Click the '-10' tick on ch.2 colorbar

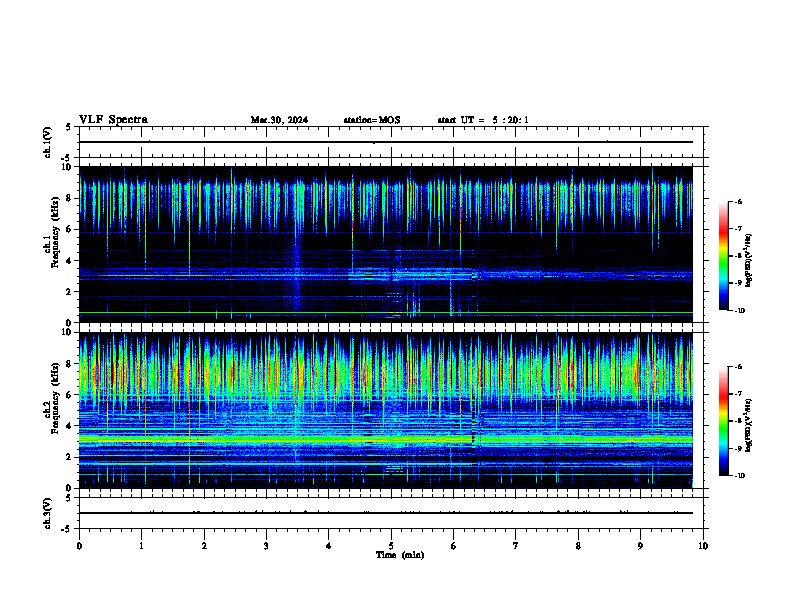739,476
